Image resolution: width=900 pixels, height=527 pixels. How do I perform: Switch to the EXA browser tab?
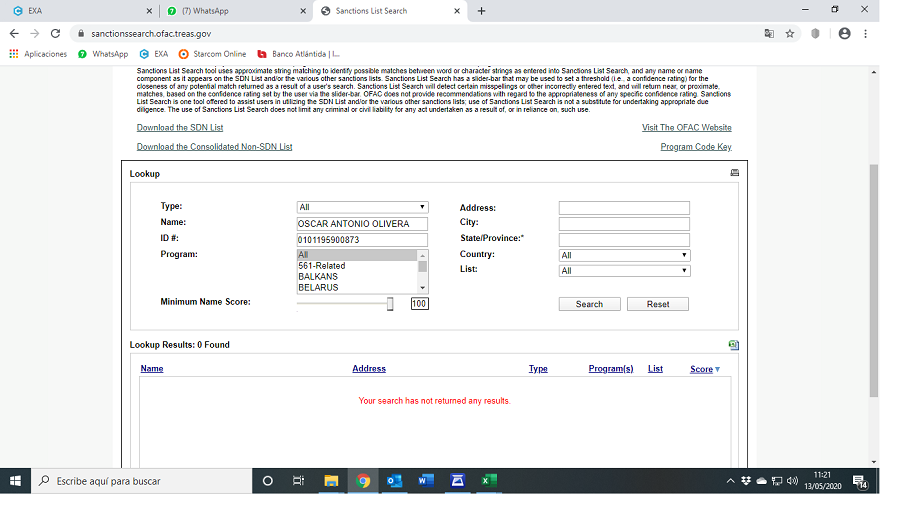pyautogui.click(x=80, y=11)
